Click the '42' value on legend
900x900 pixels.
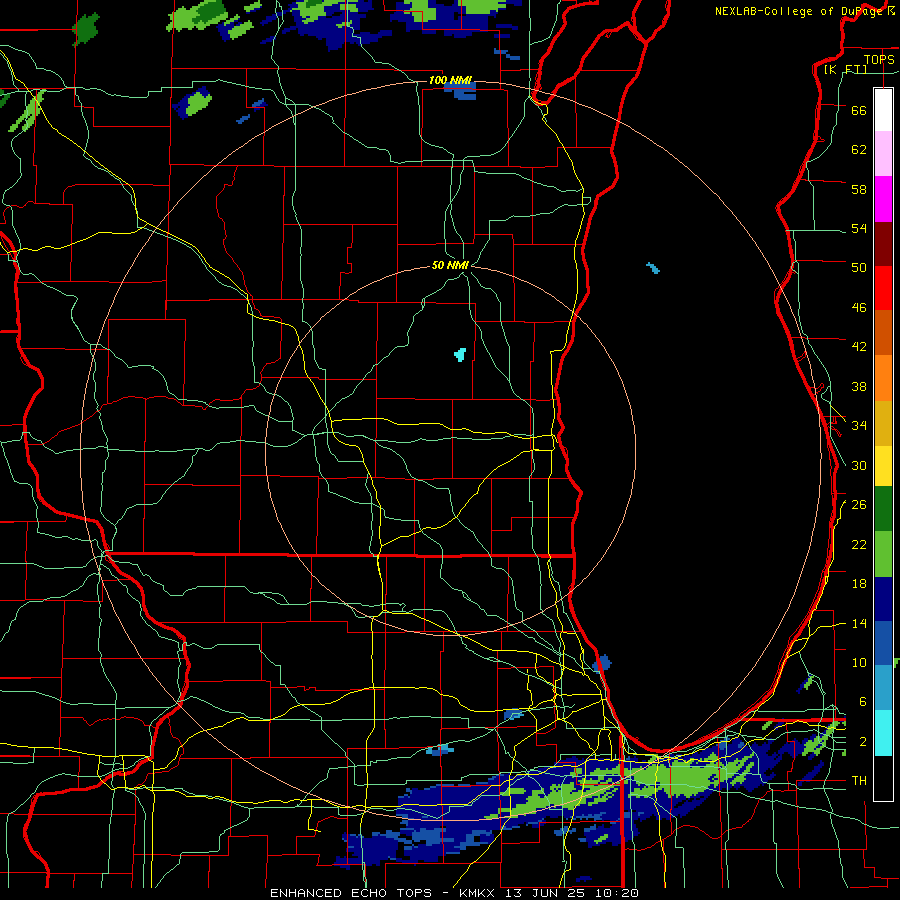(x=859, y=346)
